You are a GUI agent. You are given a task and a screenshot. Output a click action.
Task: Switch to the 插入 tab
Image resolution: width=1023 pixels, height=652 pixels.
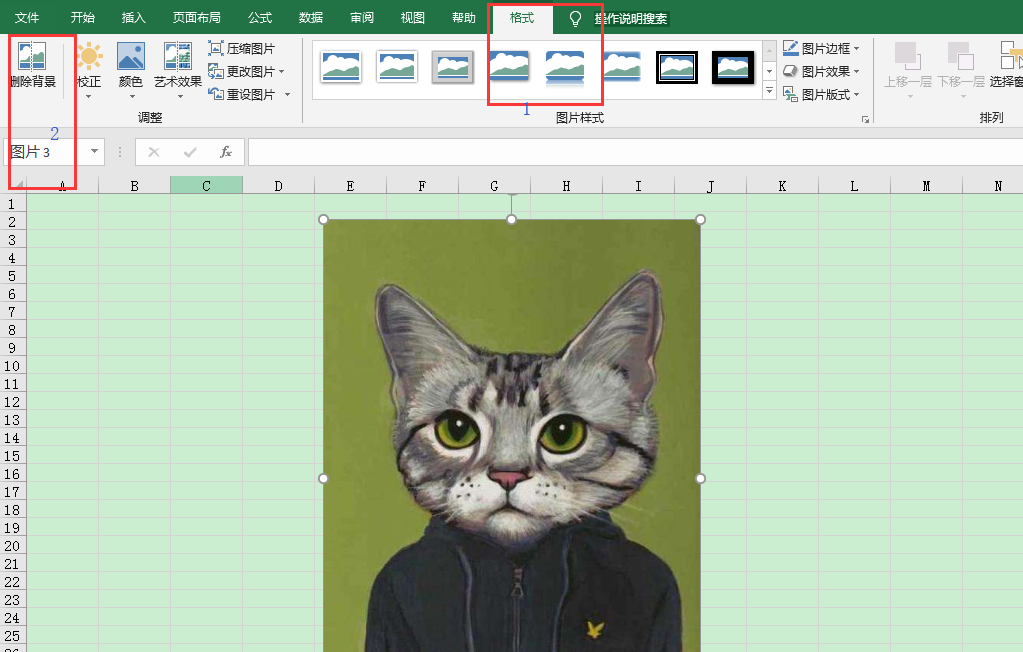(x=134, y=18)
